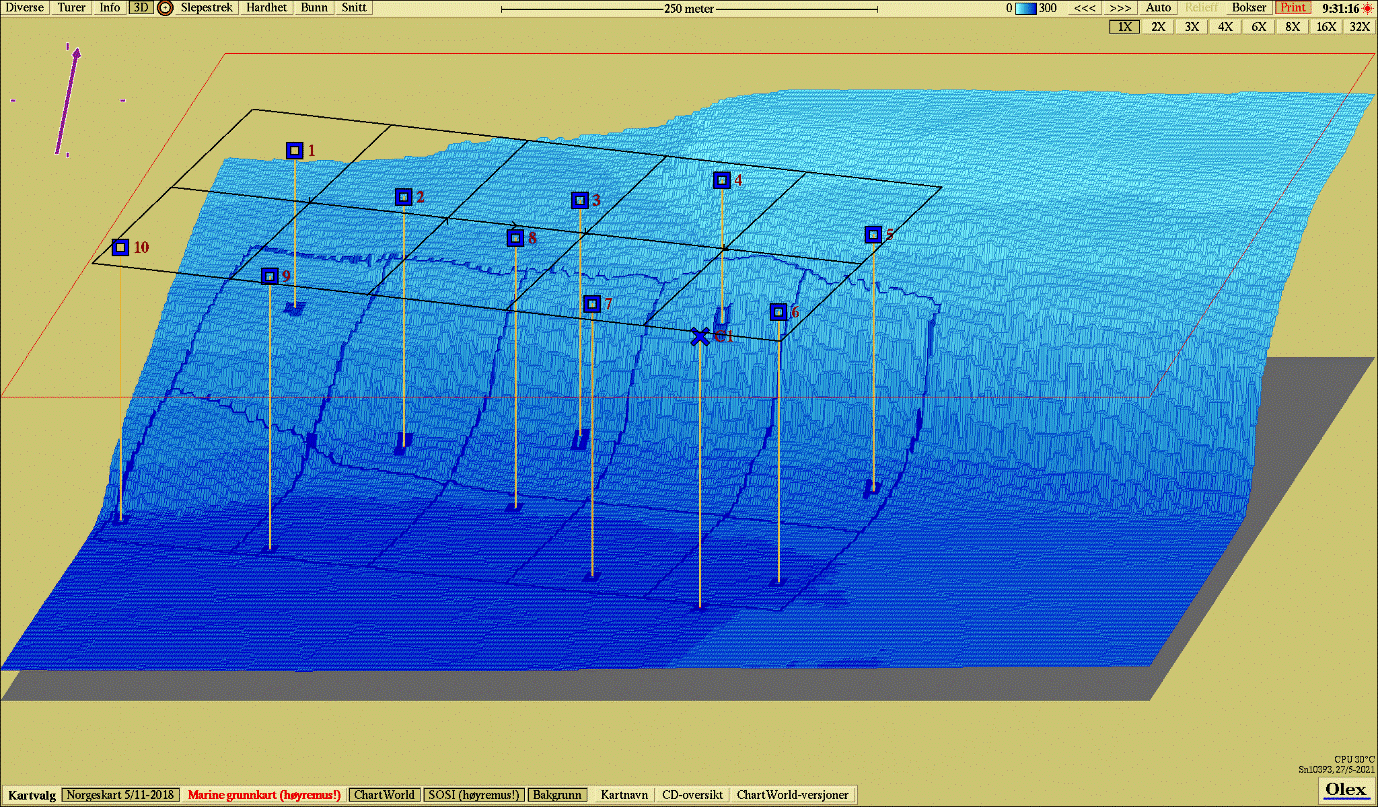Select waypoint marker number 7
The width and height of the screenshot is (1378, 807).
pos(592,303)
